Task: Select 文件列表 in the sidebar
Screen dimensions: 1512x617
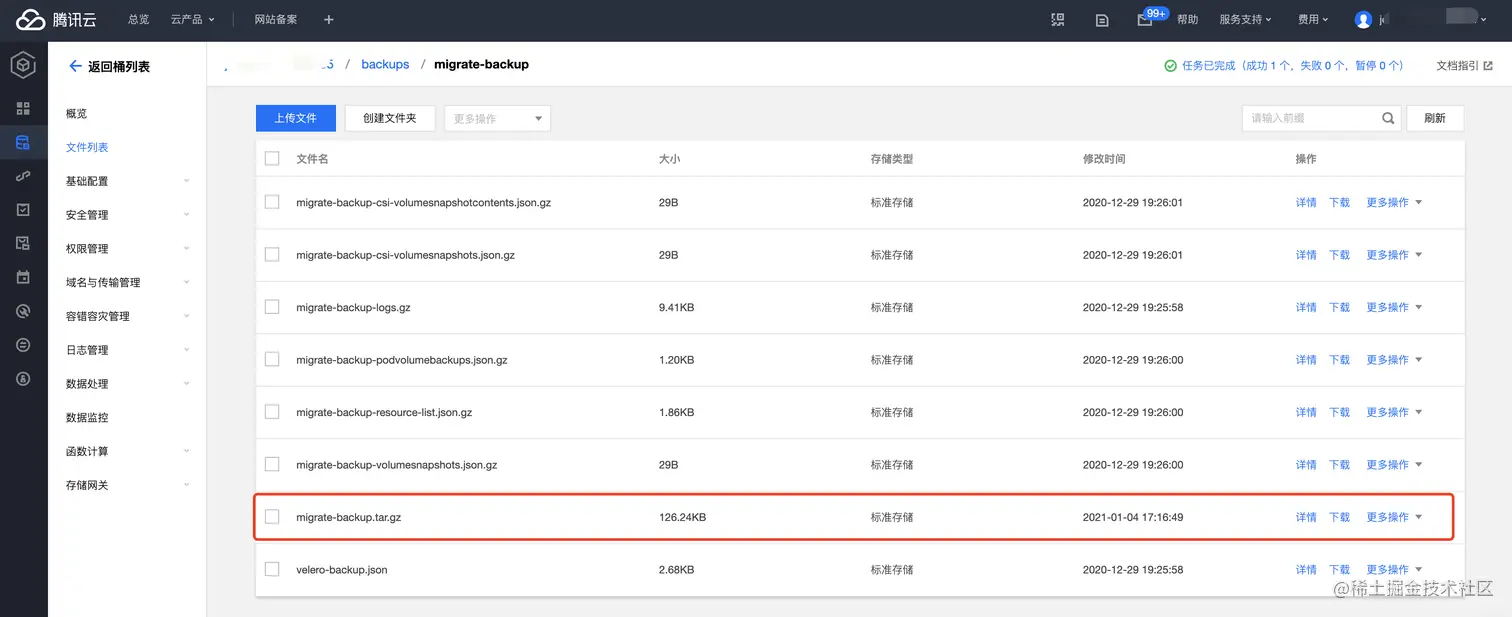Action: click(x=87, y=147)
